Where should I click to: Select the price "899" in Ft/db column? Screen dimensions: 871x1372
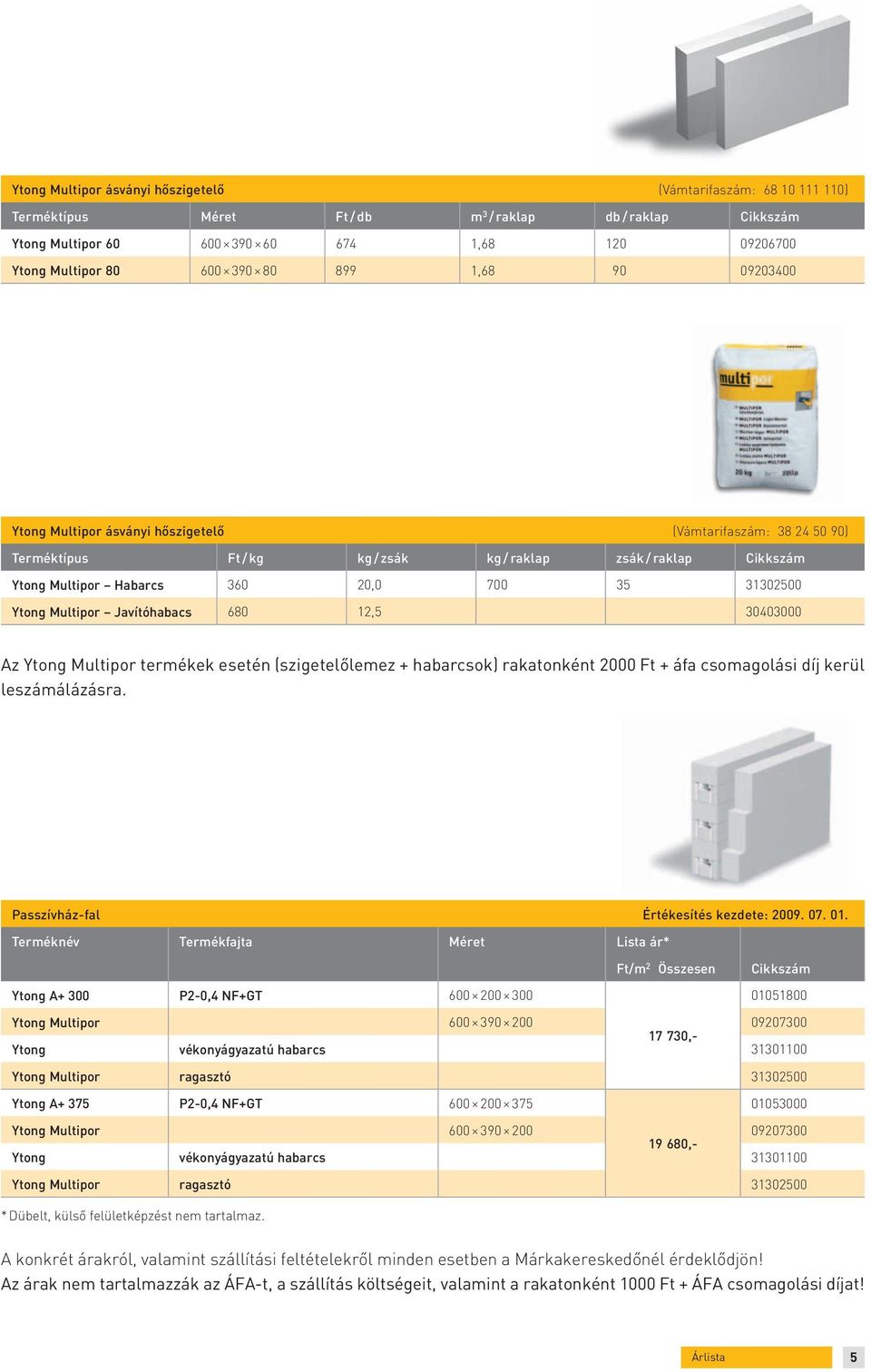(346, 270)
